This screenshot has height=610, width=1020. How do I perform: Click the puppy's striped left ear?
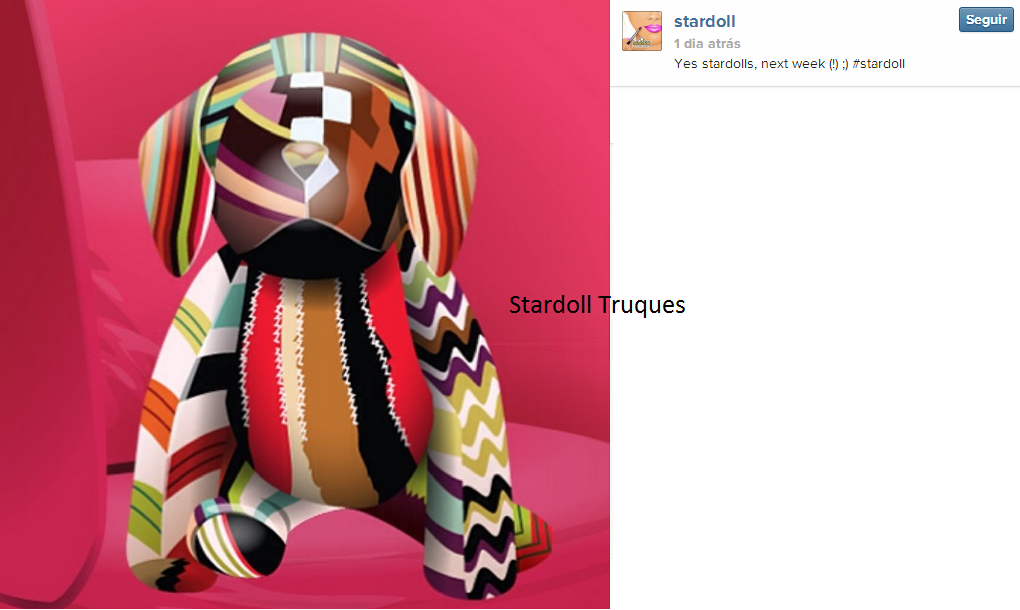[x=174, y=179]
